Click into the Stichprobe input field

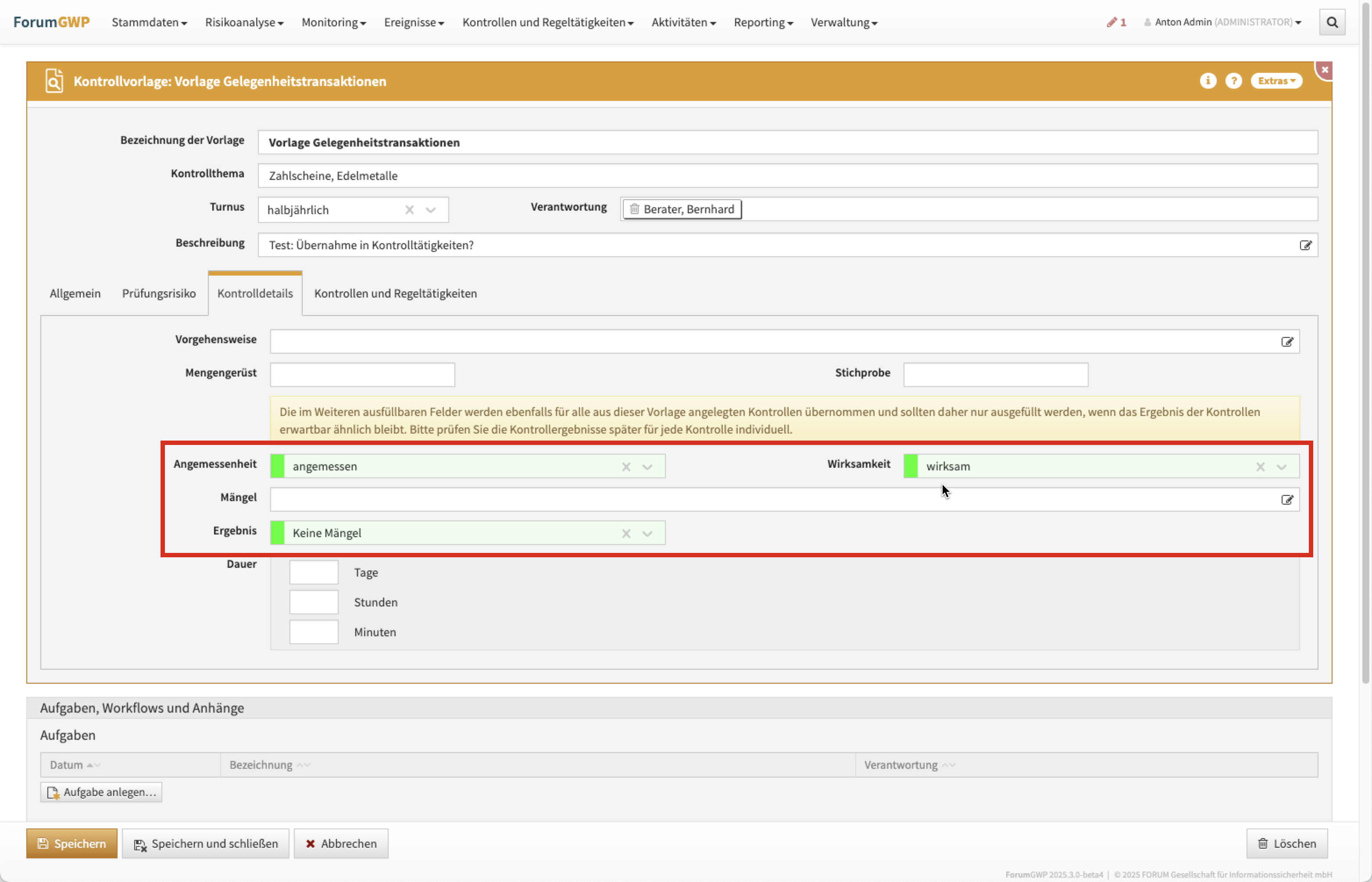(x=995, y=375)
